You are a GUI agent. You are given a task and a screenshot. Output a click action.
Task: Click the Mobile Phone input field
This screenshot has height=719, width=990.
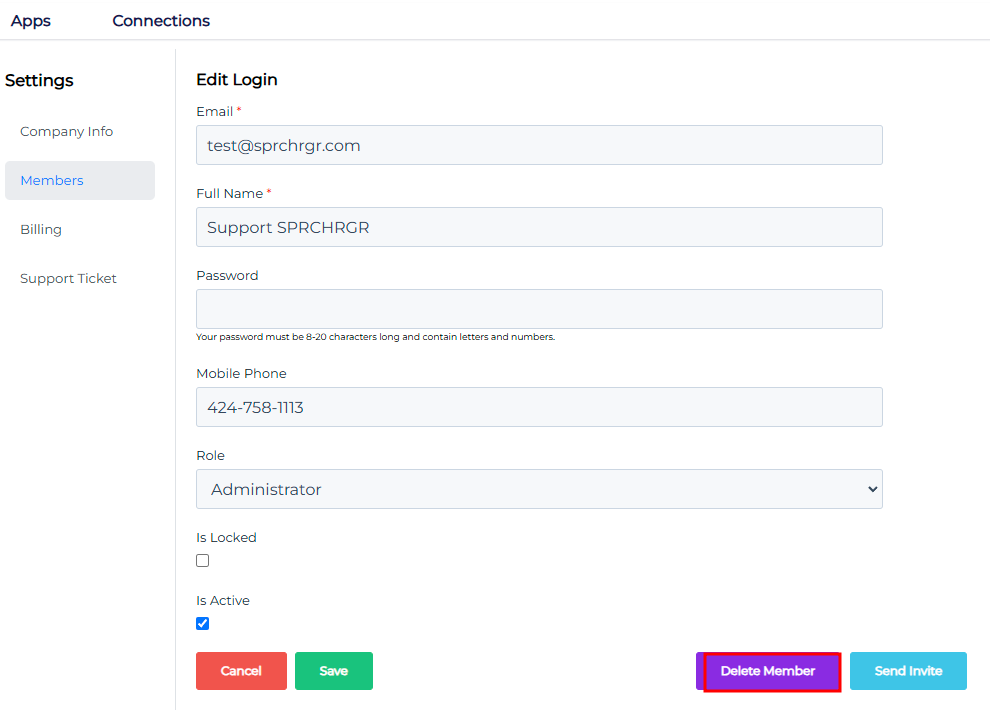pos(539,407)
